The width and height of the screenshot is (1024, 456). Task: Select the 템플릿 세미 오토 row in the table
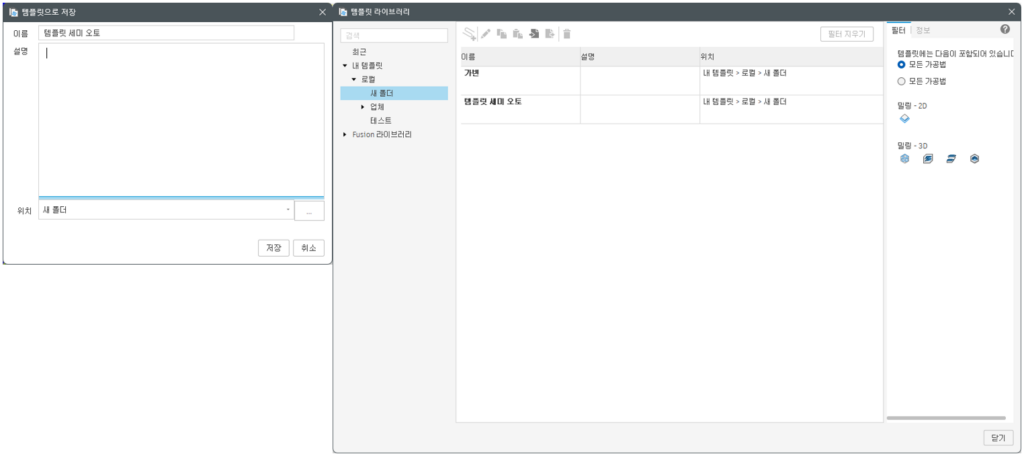(671, 109)
